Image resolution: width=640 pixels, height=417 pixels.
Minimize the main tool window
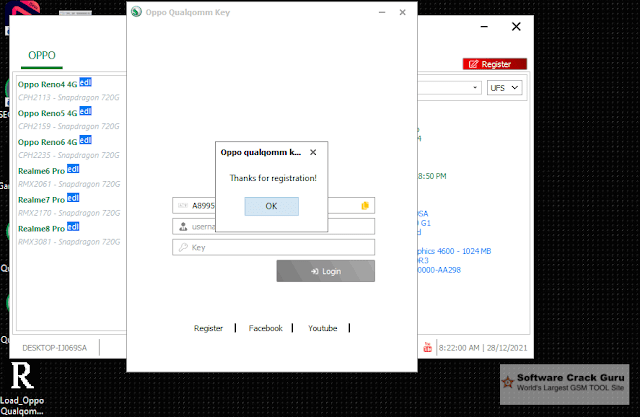pos(484,27)
